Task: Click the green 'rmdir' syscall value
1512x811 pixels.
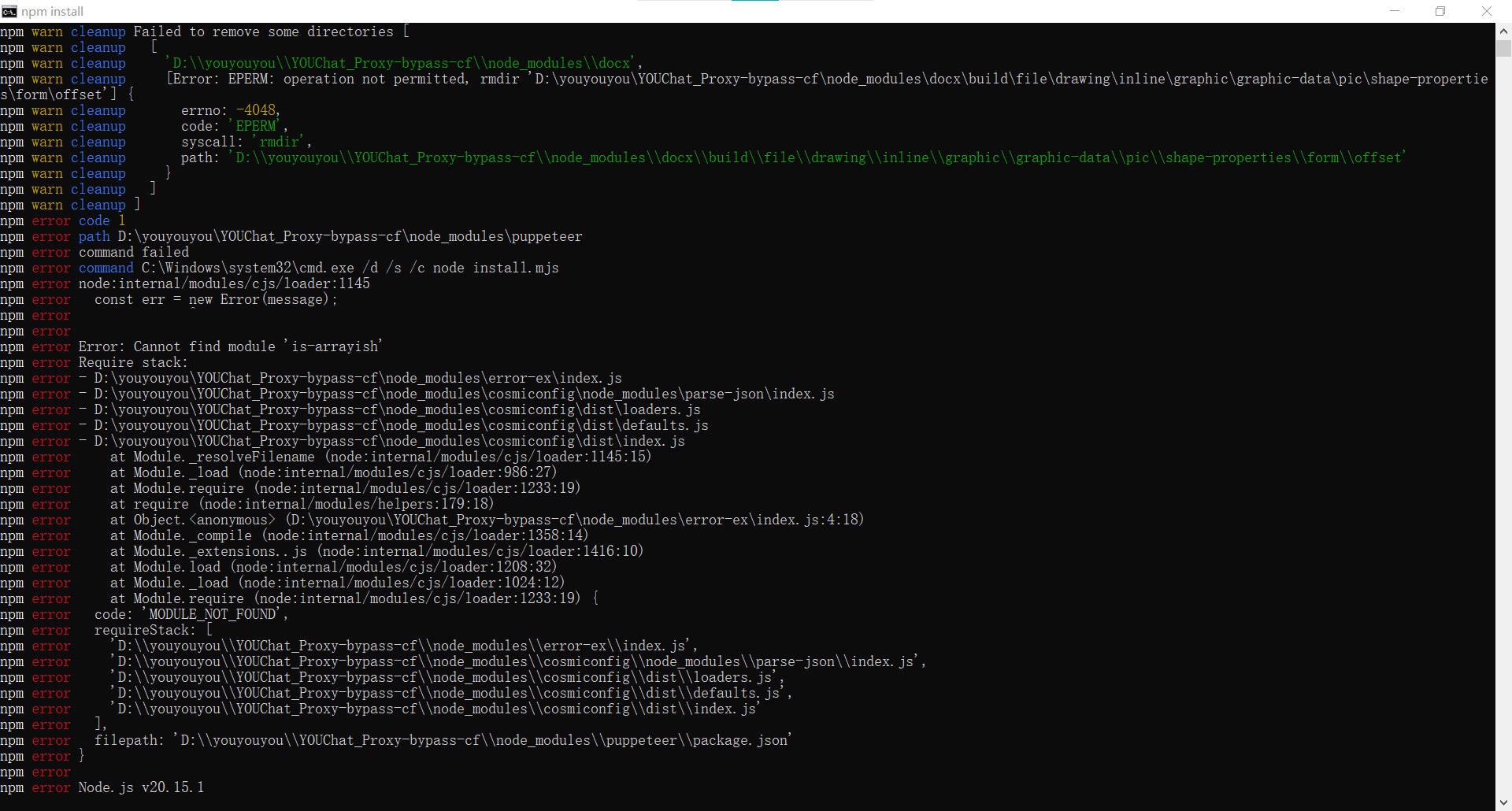Action: pyautogui.click(x=280, y=142)
